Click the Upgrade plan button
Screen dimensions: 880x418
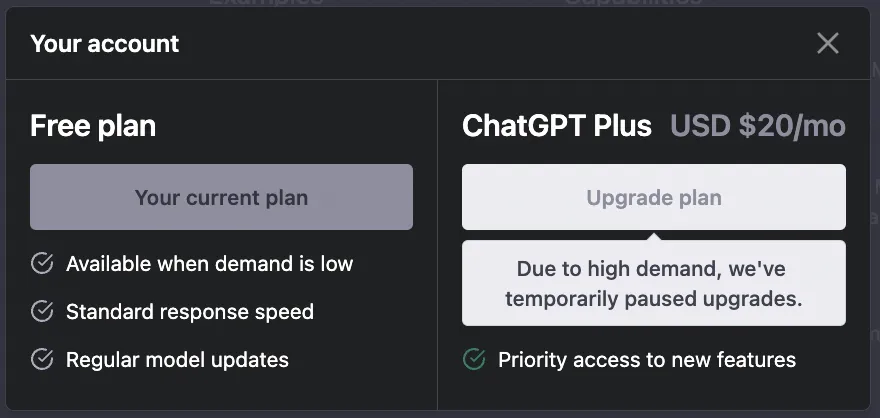[x=653, y=198]
